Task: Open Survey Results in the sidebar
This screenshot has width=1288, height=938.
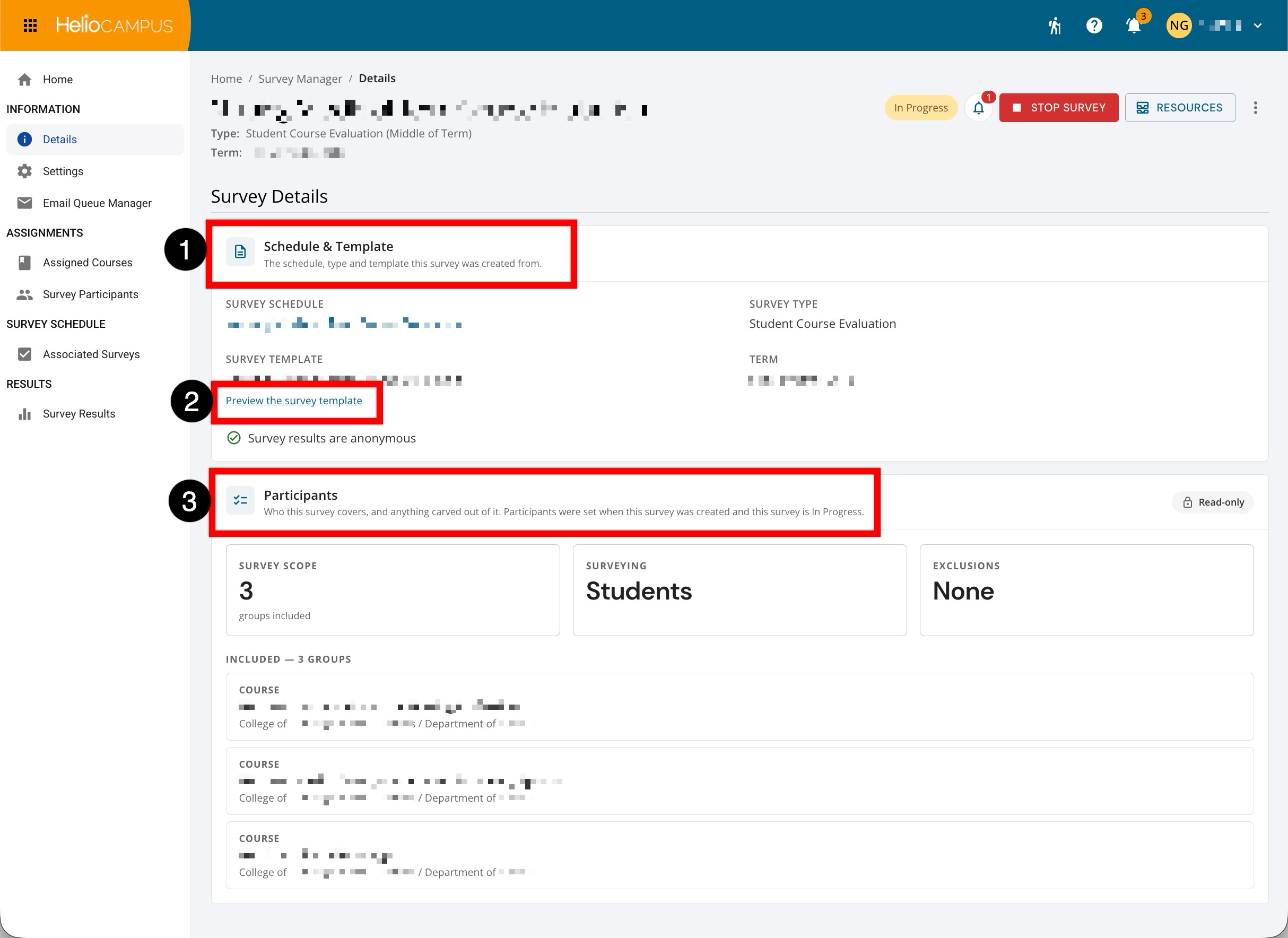Action: point(95,414)
